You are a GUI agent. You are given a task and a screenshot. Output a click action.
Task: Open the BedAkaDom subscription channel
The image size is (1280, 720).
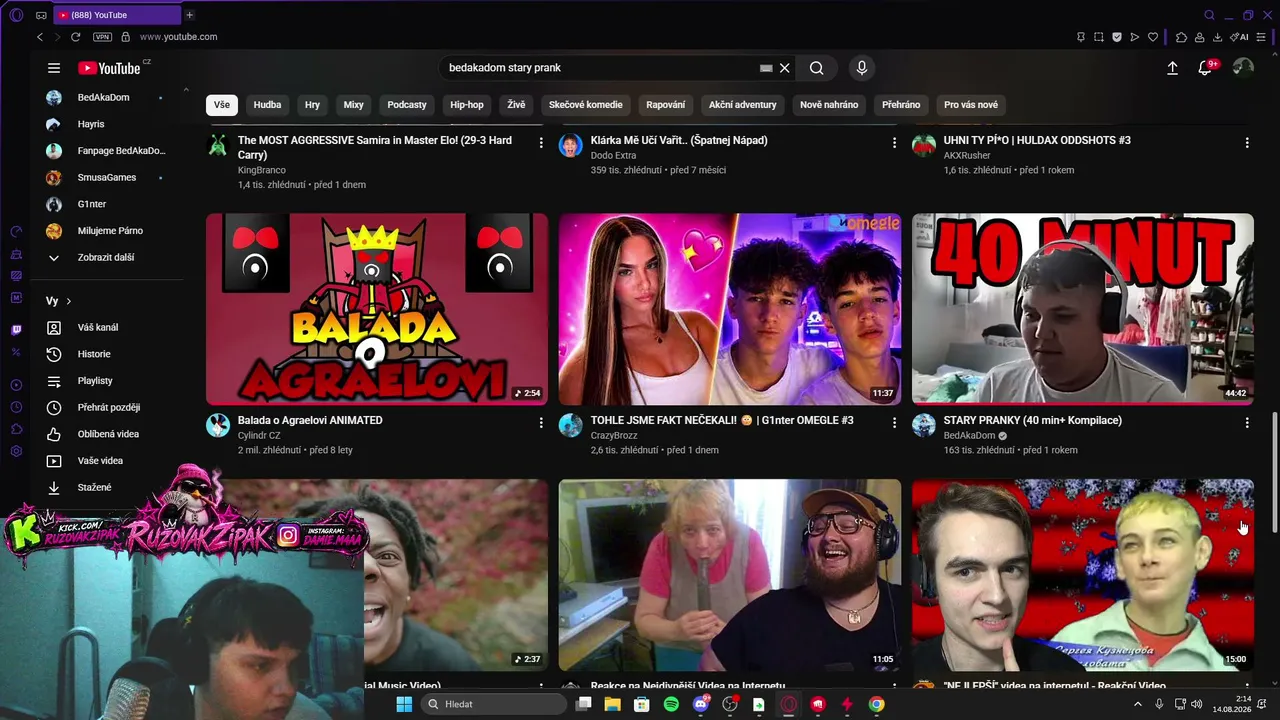[106, 97]
